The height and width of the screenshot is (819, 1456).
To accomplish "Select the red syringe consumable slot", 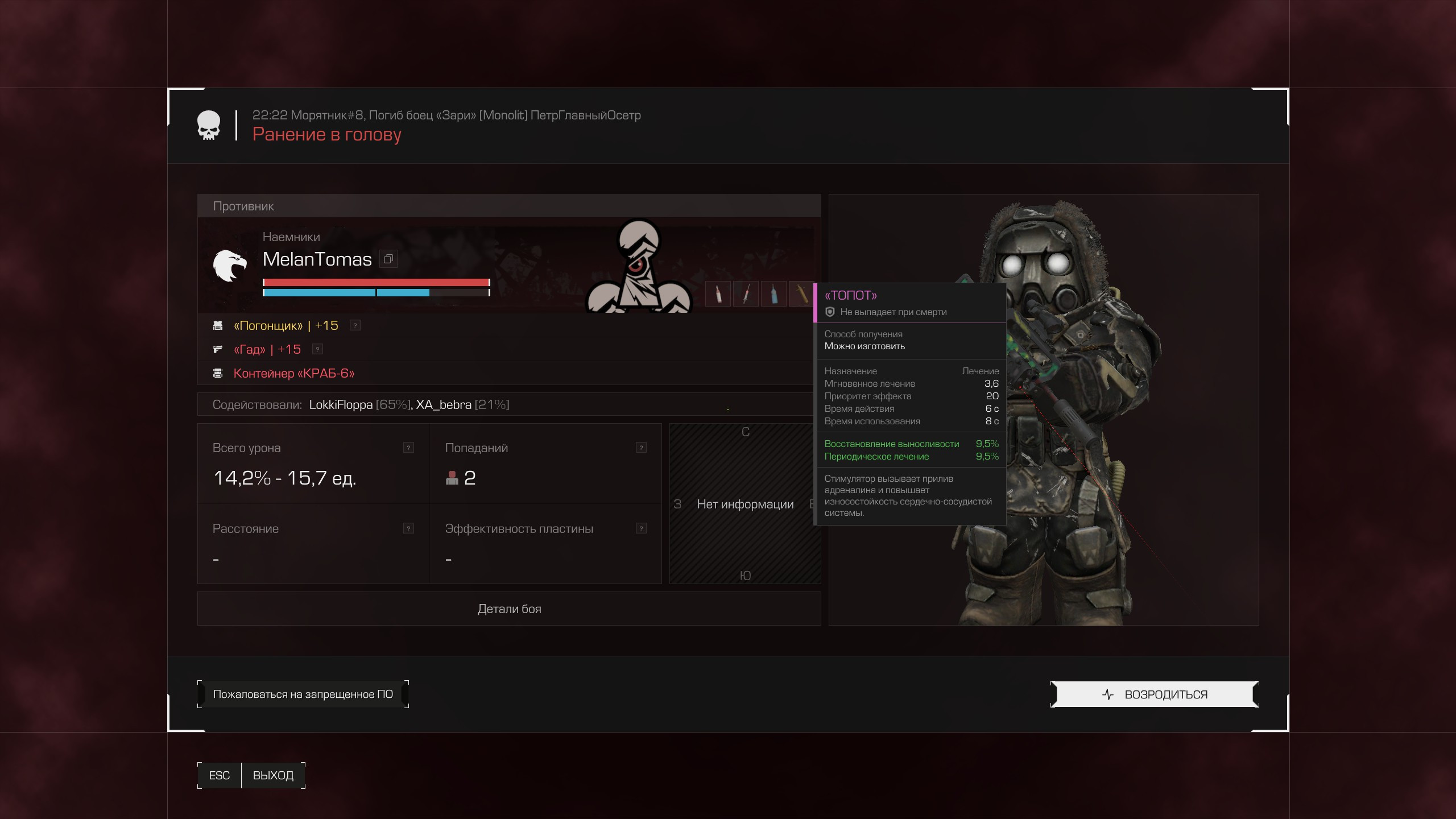I will 746,294.
